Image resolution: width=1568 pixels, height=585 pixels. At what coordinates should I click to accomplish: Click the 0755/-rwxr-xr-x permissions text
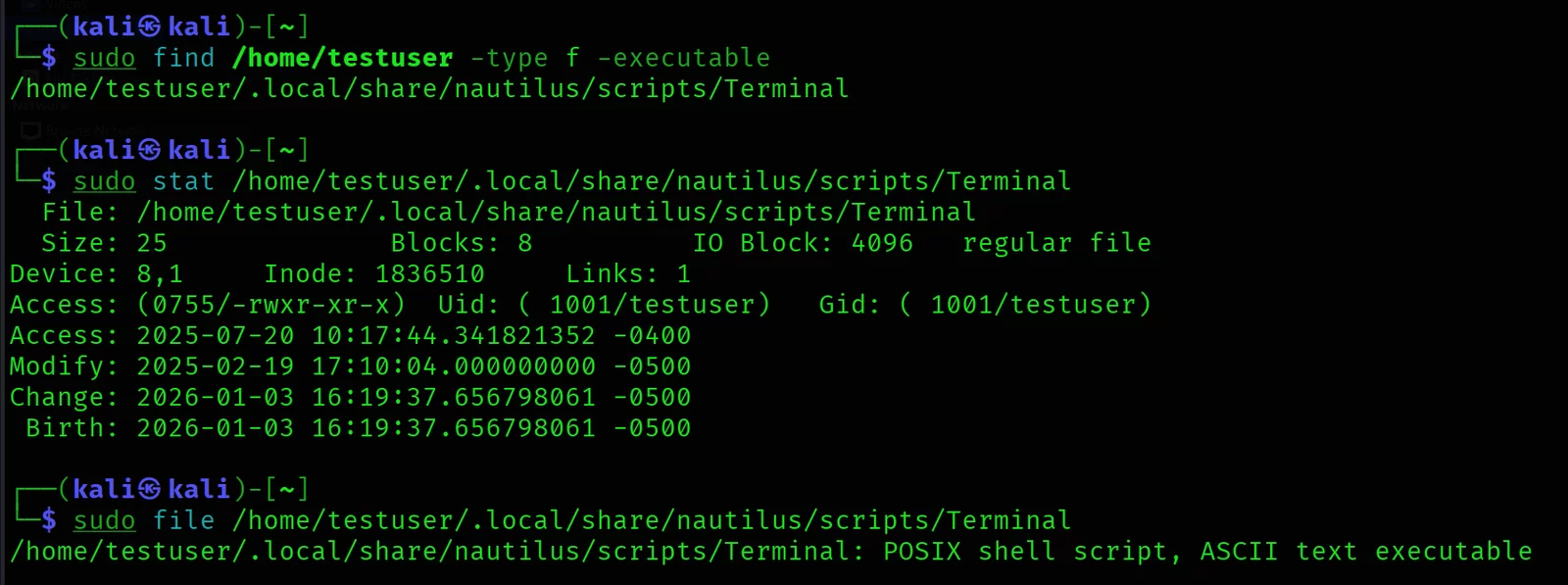point(270,305)
